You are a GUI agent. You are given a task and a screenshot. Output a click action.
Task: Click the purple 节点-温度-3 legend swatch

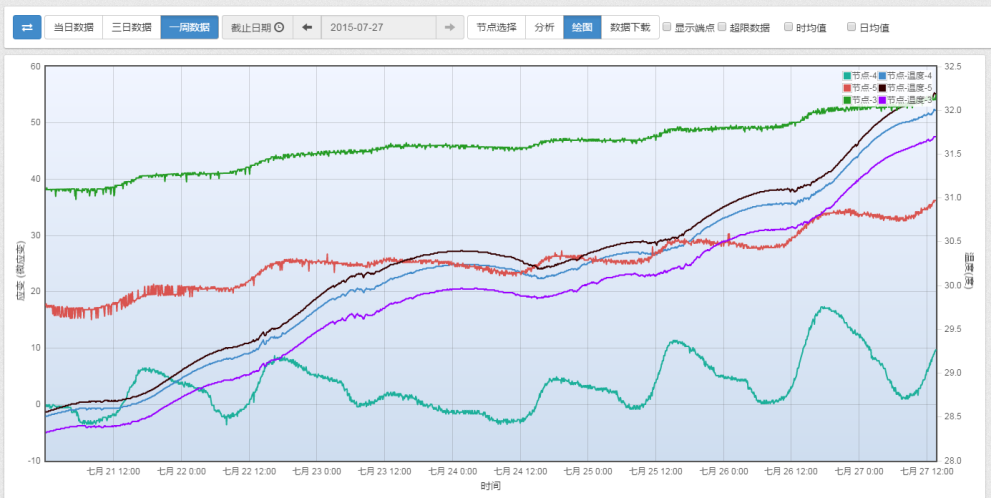tap(881, 100)
